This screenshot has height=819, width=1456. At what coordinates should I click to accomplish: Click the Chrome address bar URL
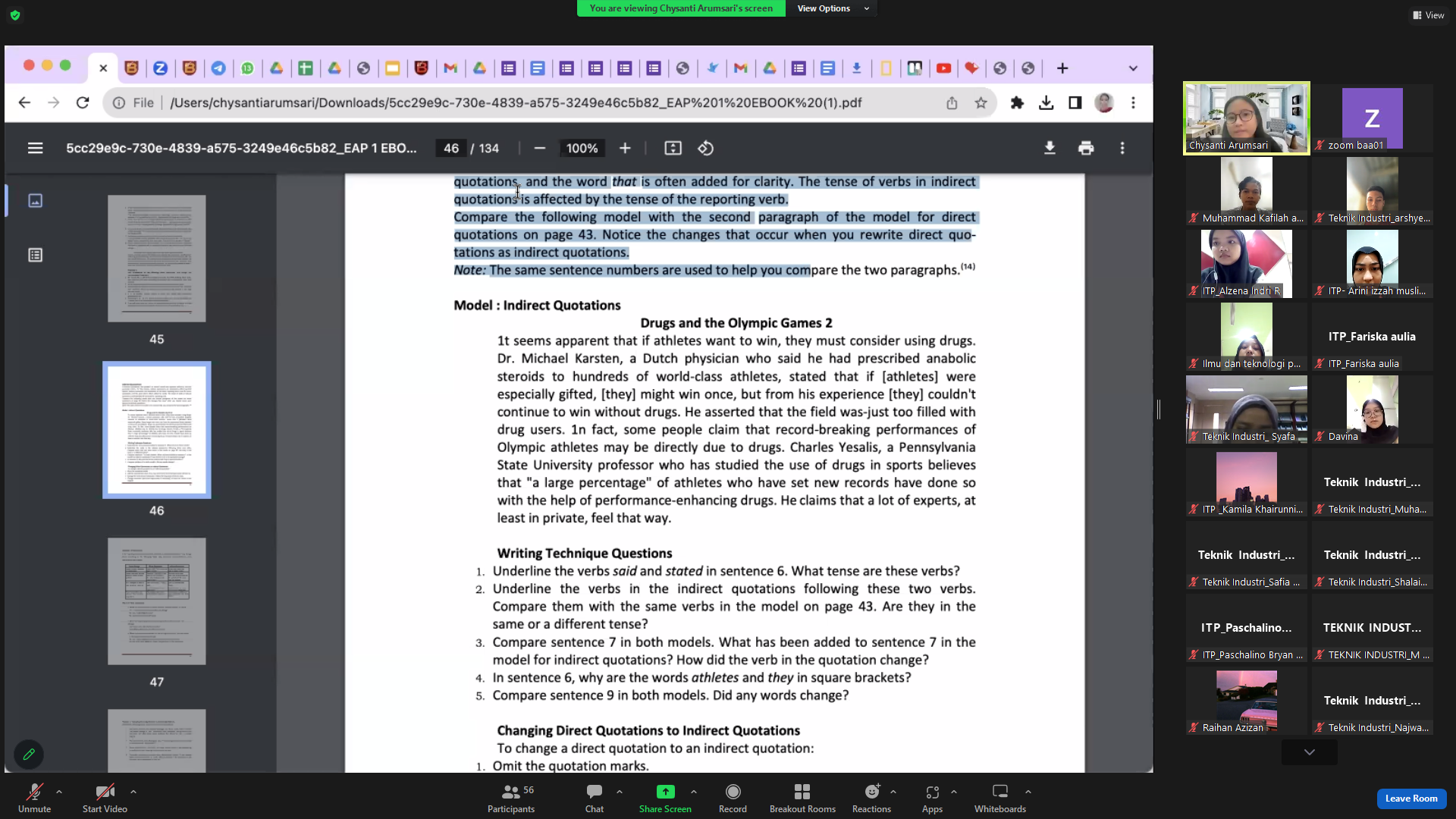[516, 102]
